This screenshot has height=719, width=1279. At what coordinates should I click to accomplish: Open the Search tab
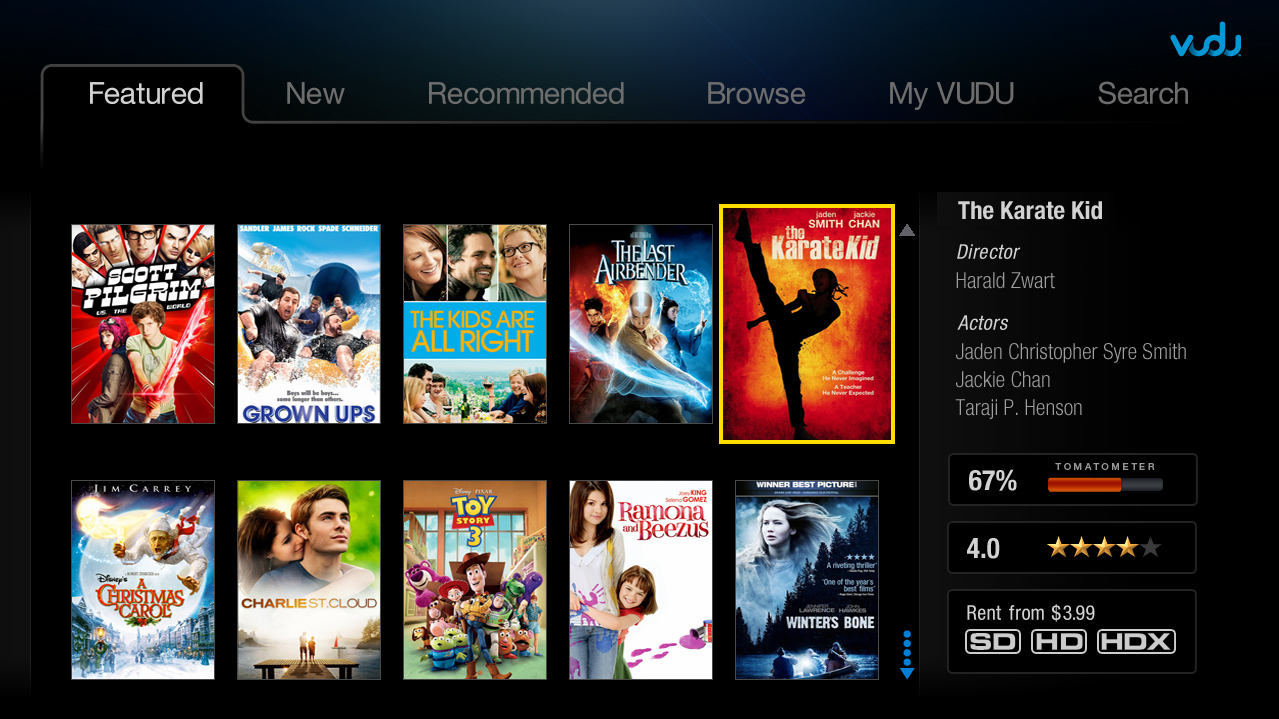coord(1143,94)
